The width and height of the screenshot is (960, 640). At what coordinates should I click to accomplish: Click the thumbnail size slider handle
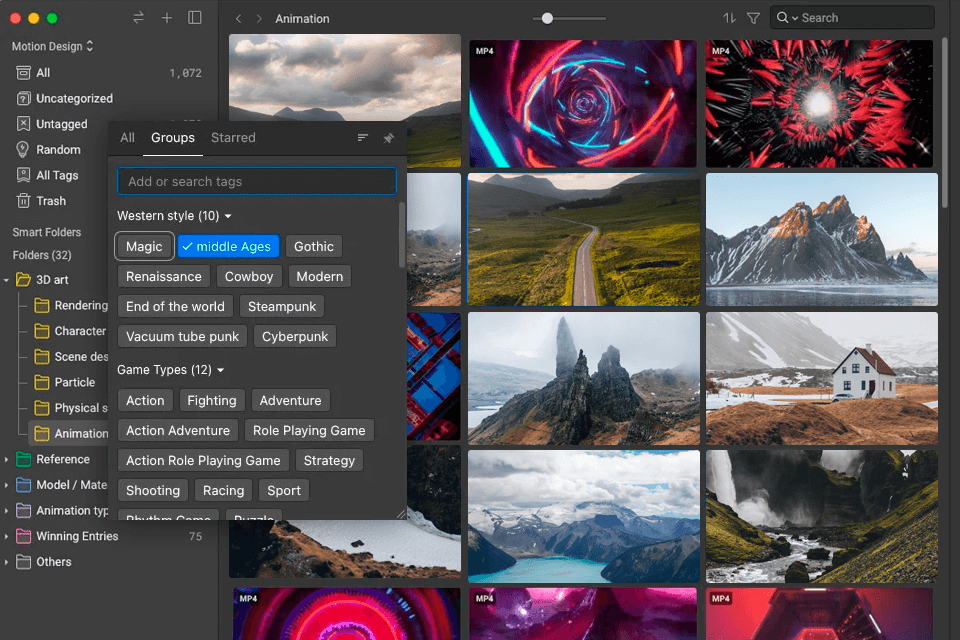pos(547,18)
